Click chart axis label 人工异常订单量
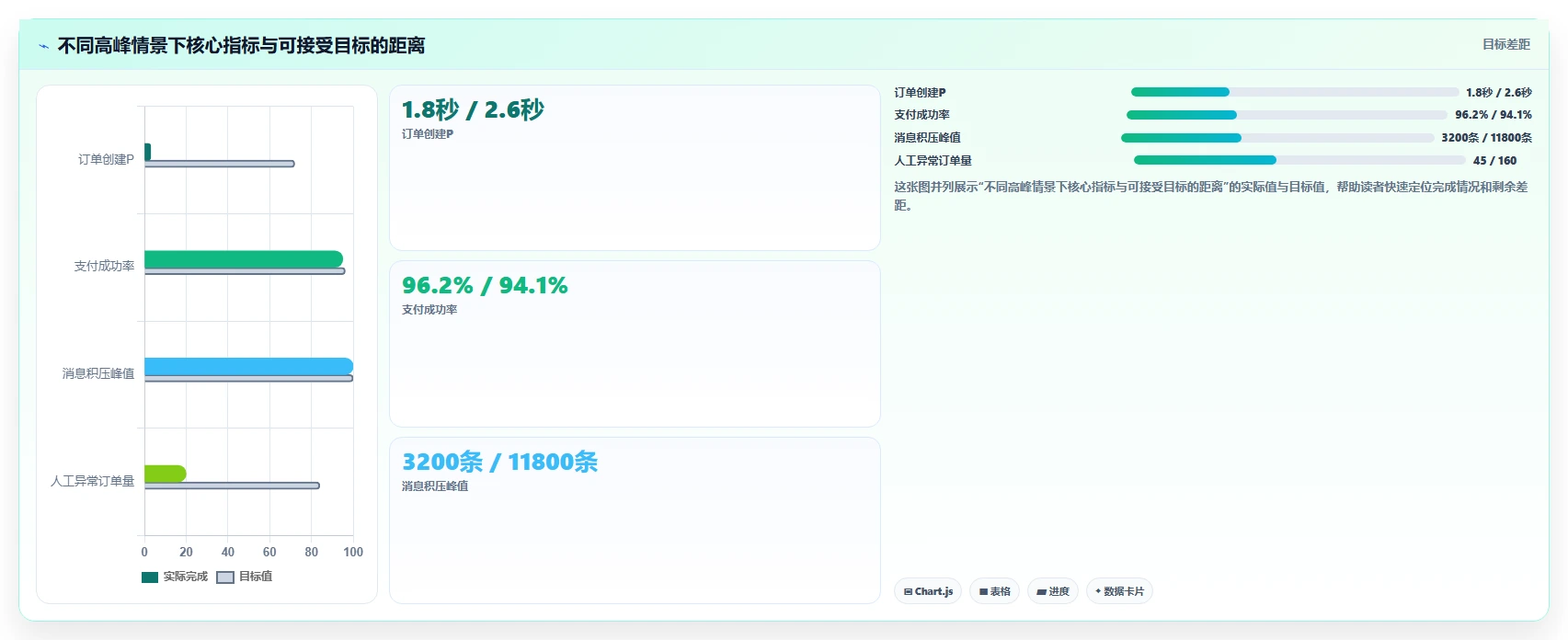Viewport: 1568px width, 640px height. (x=92, y=481)
